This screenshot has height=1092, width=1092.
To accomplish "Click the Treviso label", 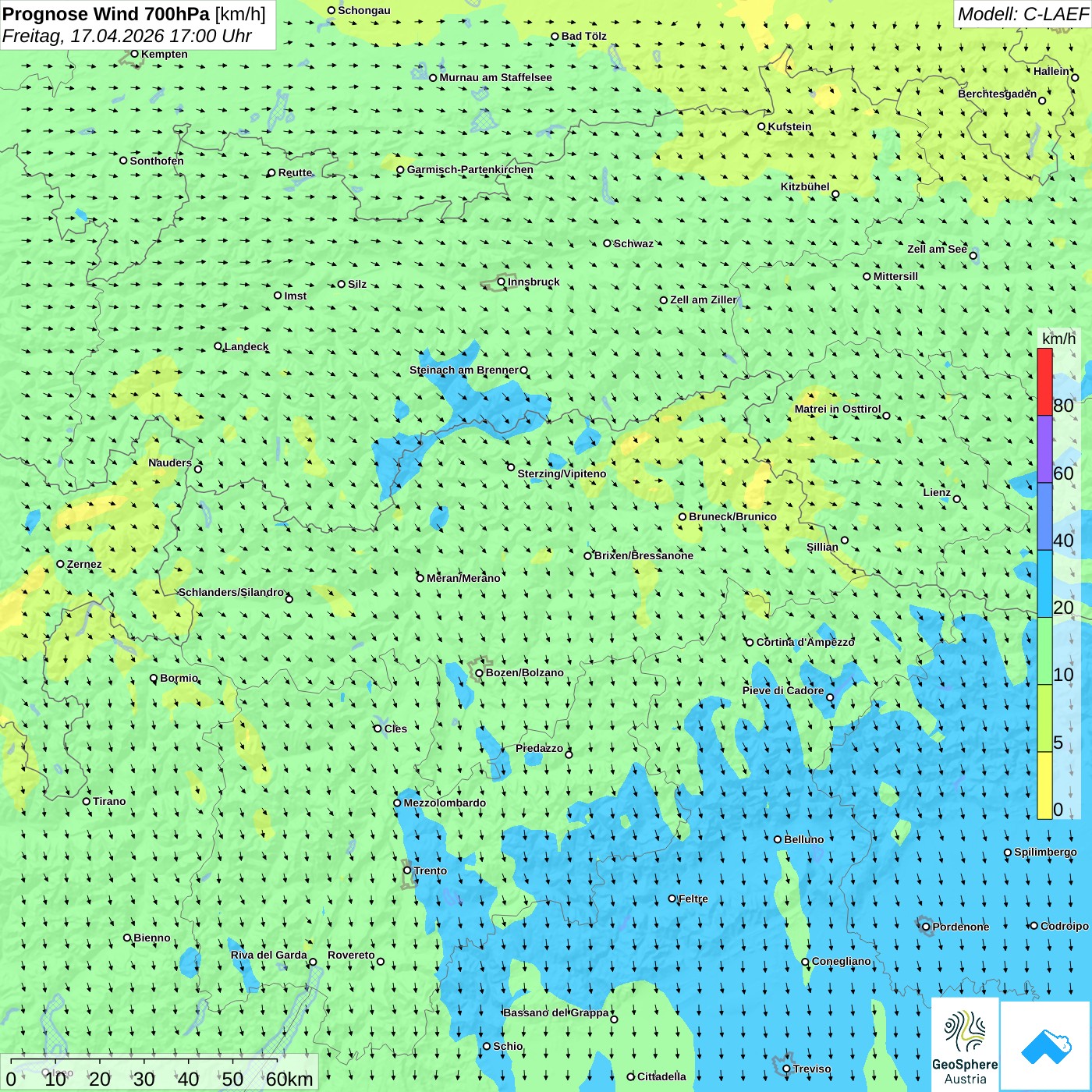I will tap(812, 1069).
